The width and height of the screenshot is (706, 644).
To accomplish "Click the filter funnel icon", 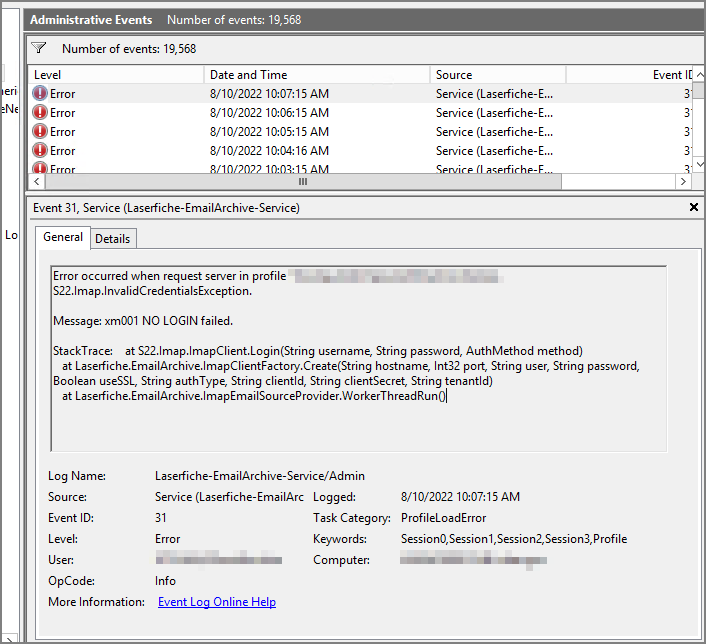I will 39,48.
